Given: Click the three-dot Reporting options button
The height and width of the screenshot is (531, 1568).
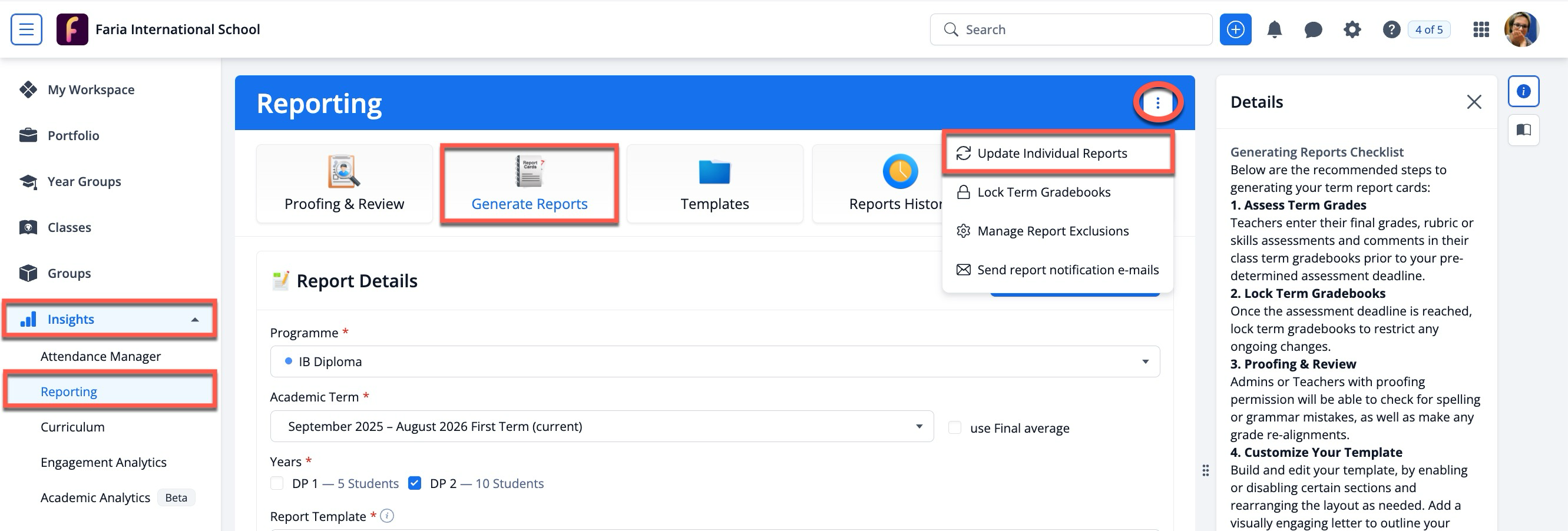Looking at the screenshot, I should coord(1157,103).
